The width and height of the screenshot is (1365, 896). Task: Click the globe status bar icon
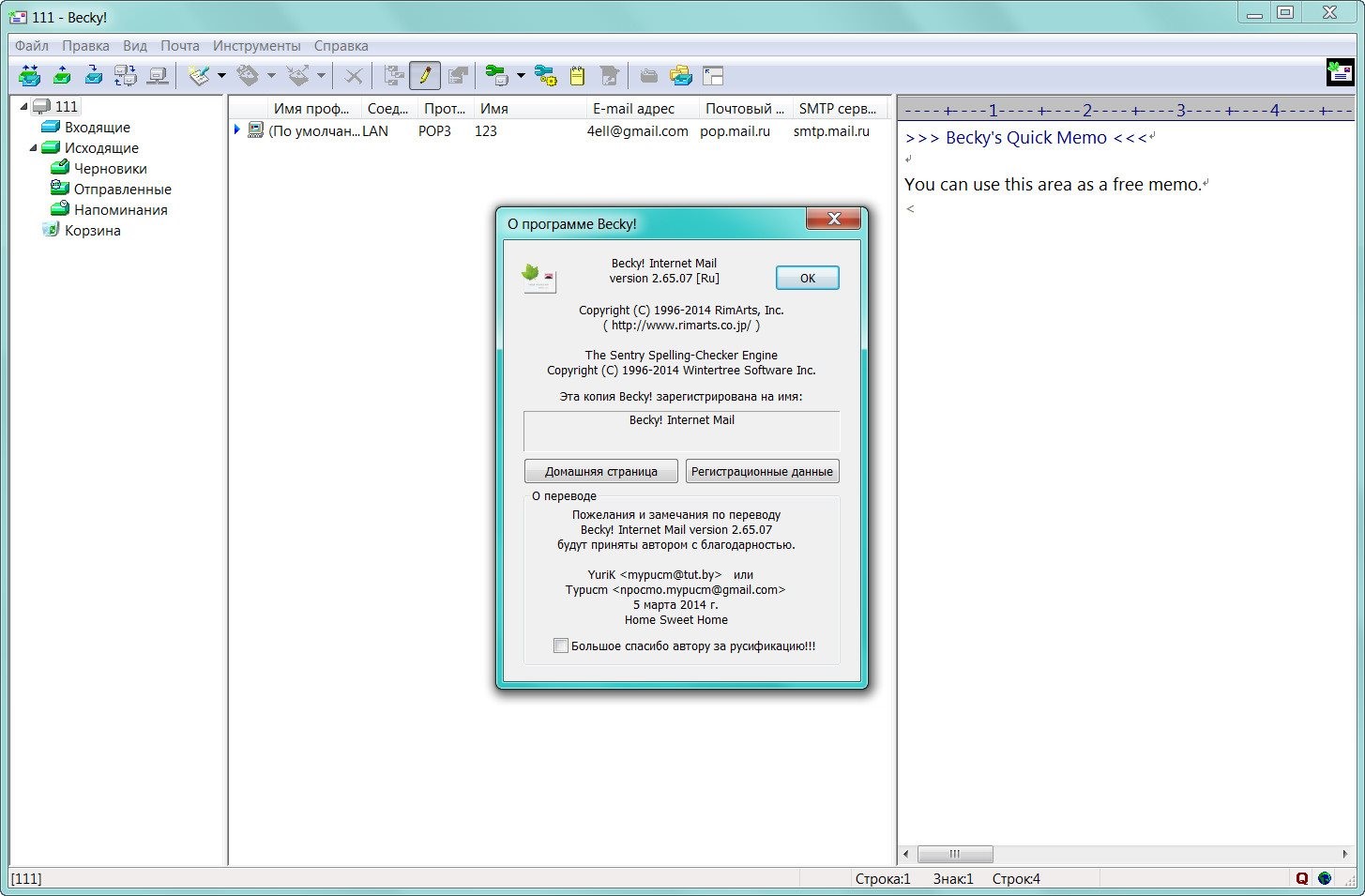[1324, 878]
